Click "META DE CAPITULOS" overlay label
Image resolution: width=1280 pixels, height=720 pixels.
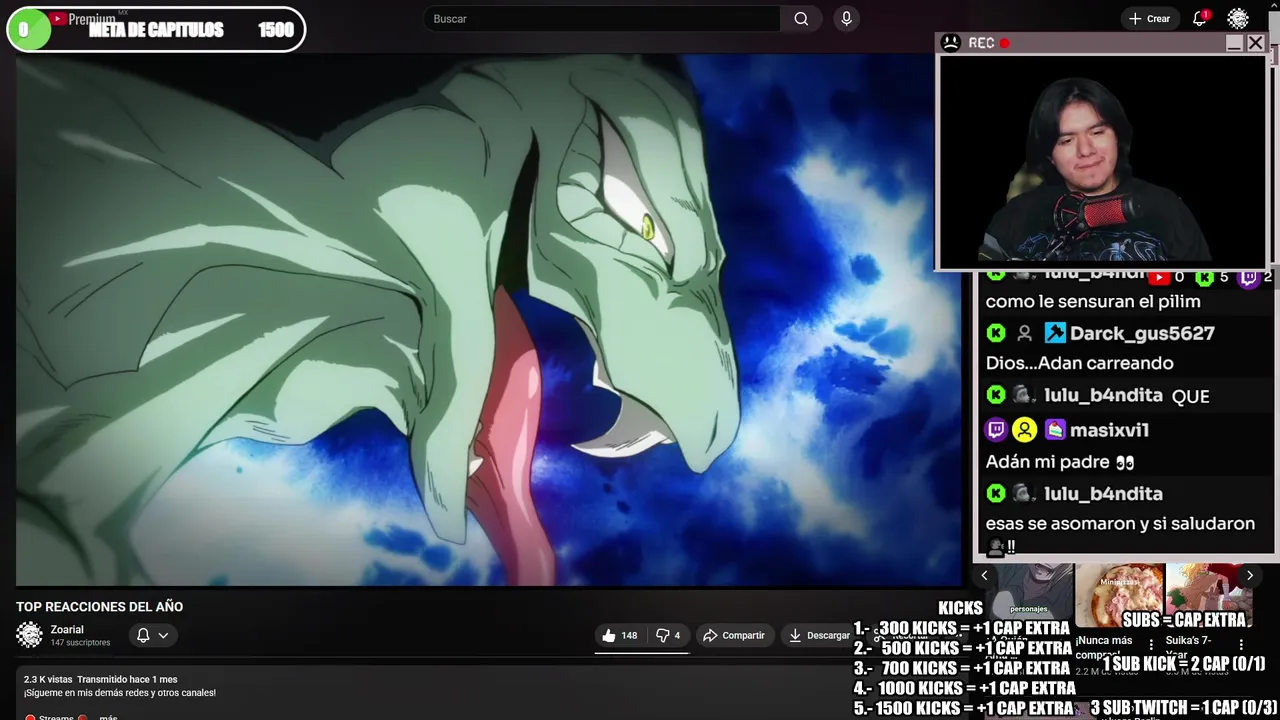tap(156, 30)
